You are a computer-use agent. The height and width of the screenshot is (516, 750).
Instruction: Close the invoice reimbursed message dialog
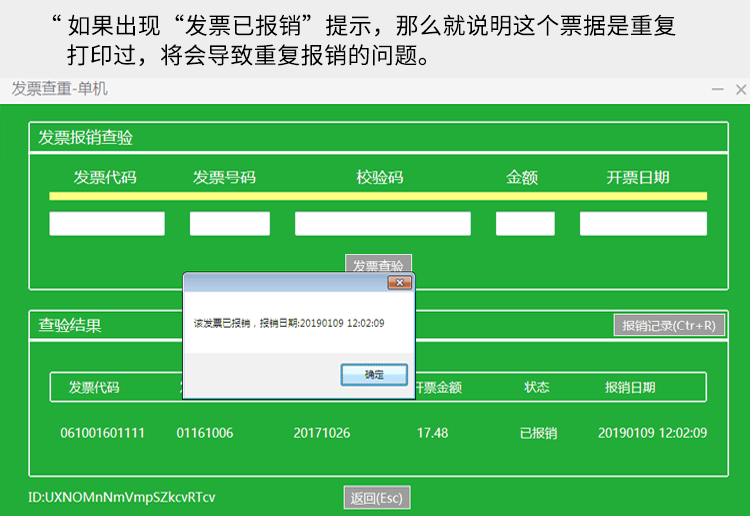400,284
